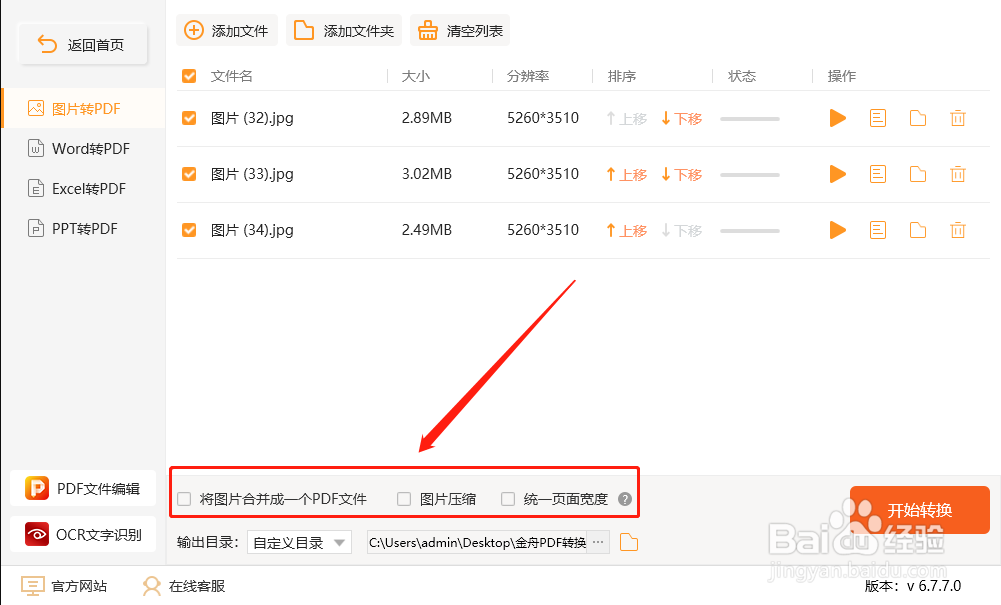Enable 图片压缩 checkbox
Image resolution: width=1001 pixels, height=605 pixels.
click(x=404, y=499)
